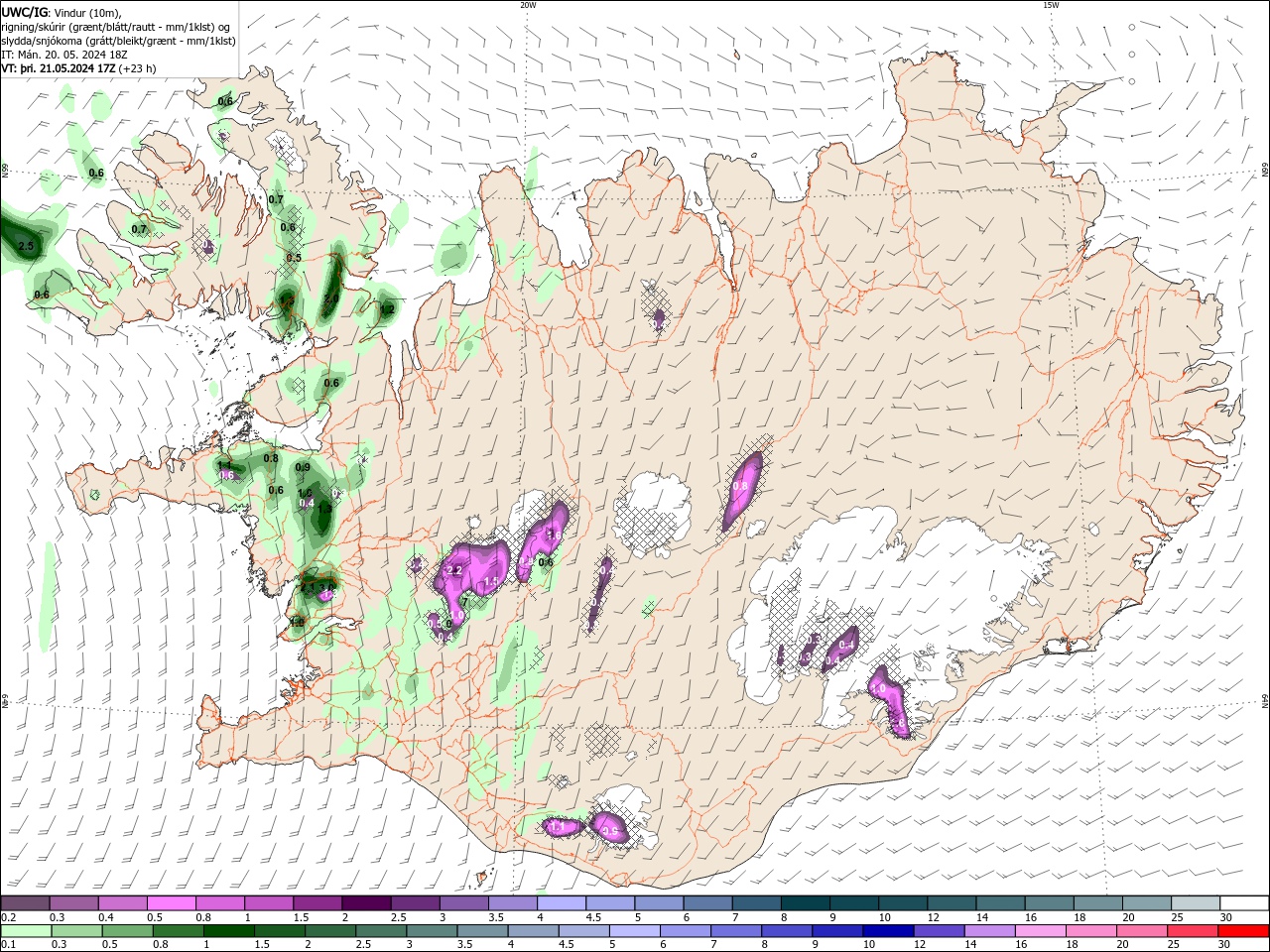Click the white 0.8 value on the elongated purple streak
1270x952 pixels.
pyautogui.click(x=740, y=487)
